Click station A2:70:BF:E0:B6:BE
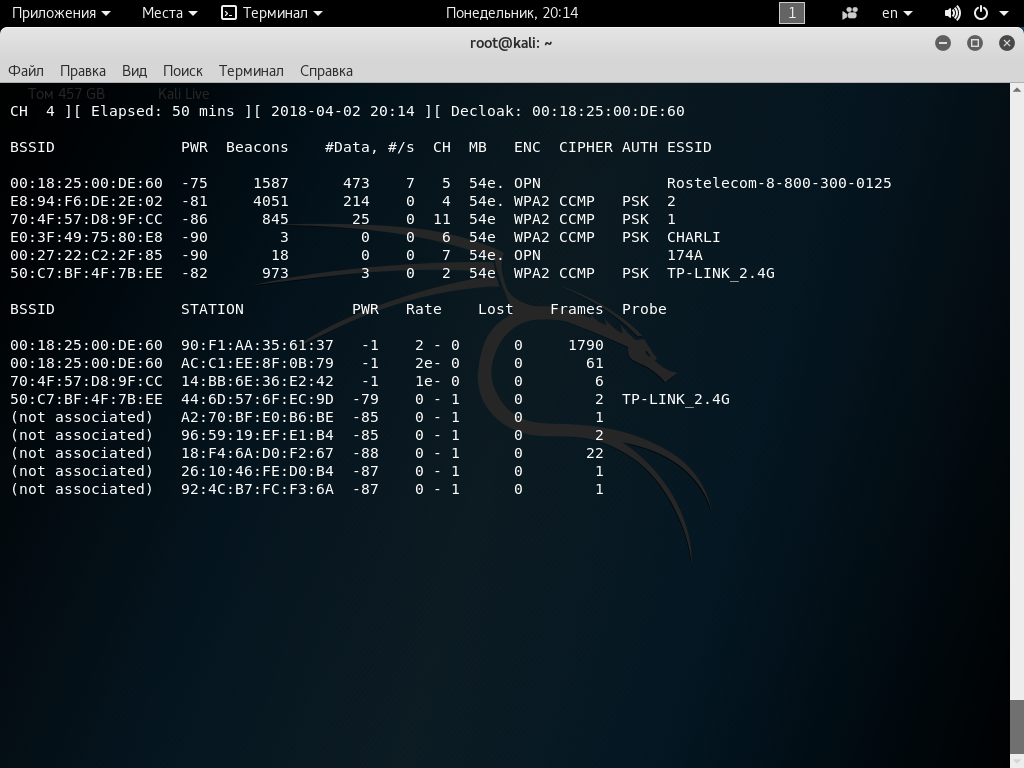Image resolution: width=1024 pixels, height=768 pixels. (257, 417)
